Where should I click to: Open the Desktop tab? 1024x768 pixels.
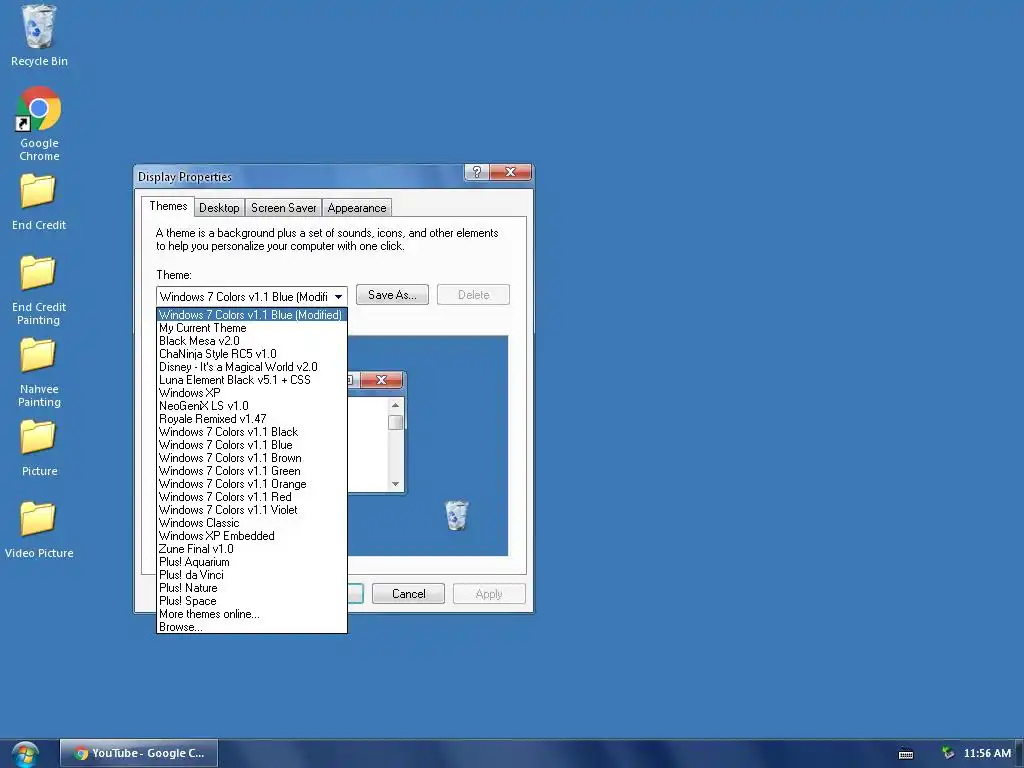coord(219,208)
